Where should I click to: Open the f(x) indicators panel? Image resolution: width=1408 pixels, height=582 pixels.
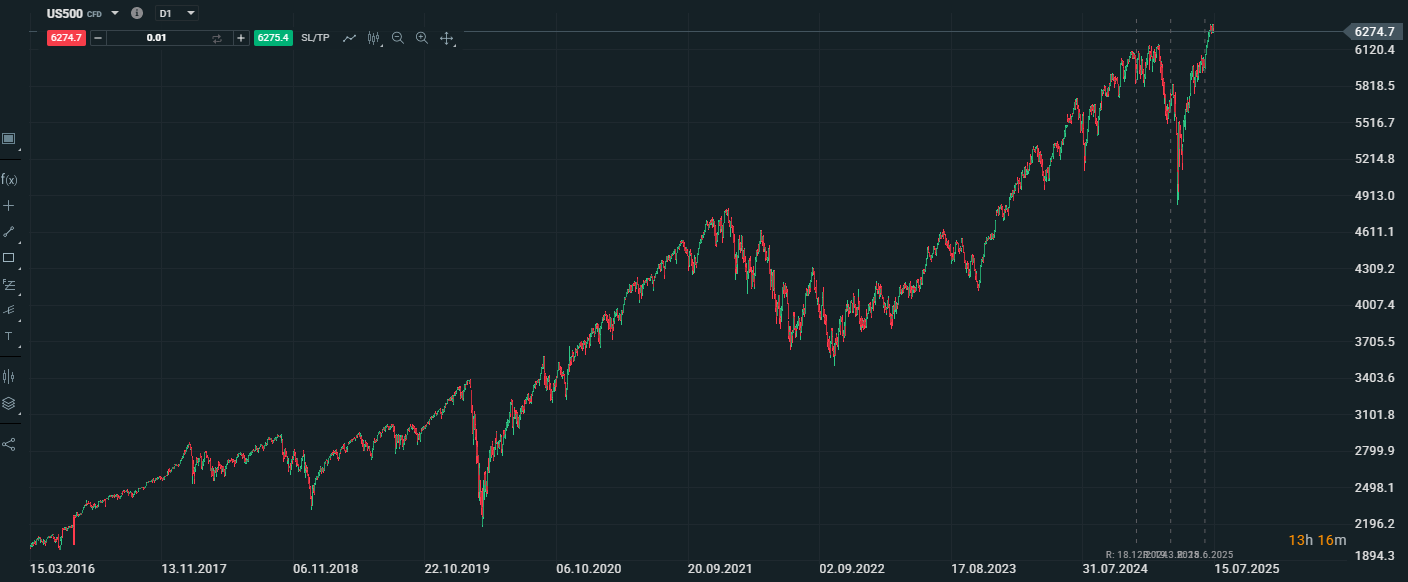[9, 179]
